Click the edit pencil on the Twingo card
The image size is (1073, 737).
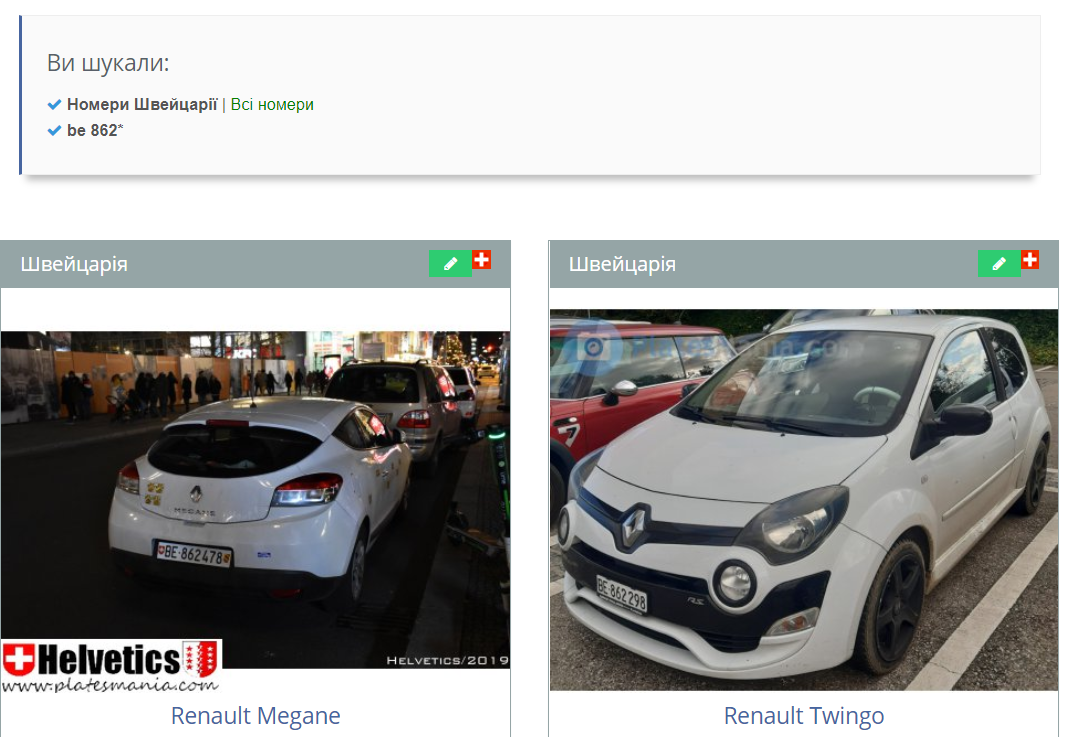click(x=999, y=264)
